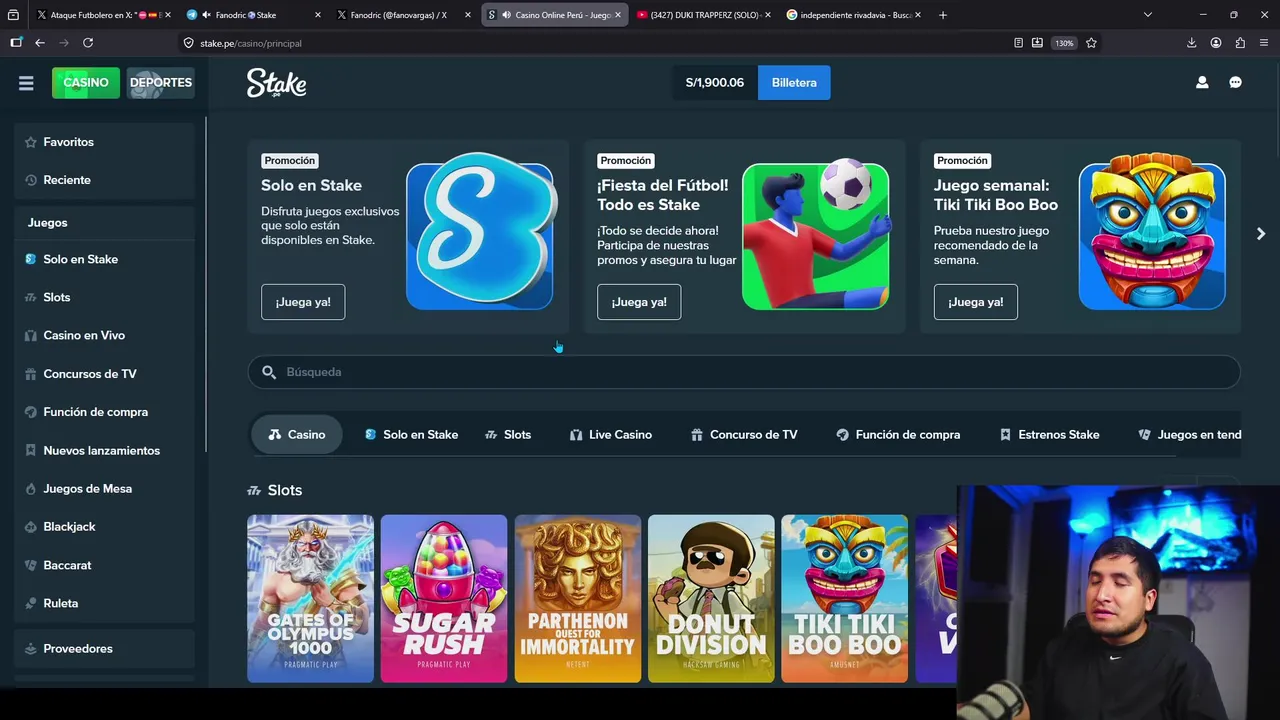Click the browser forward arrow

tap(64, 43)
